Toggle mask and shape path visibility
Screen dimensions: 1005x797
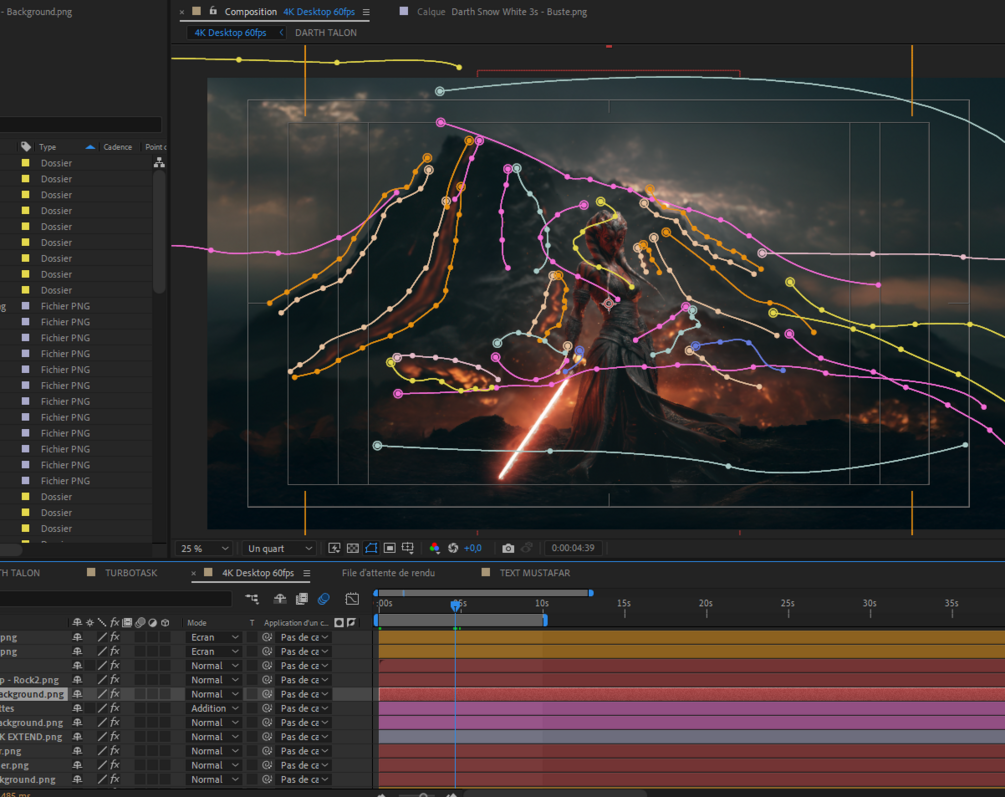[x=371, y=548]
